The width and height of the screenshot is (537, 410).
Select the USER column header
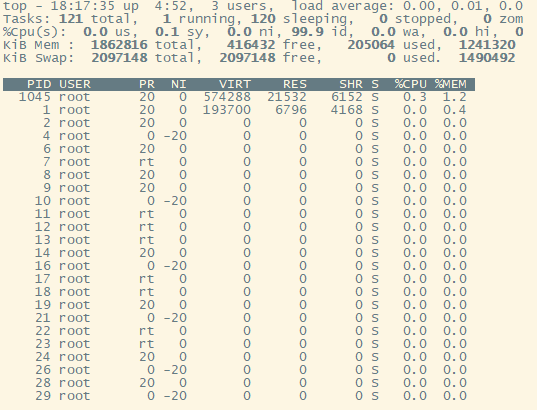(75, 84)
